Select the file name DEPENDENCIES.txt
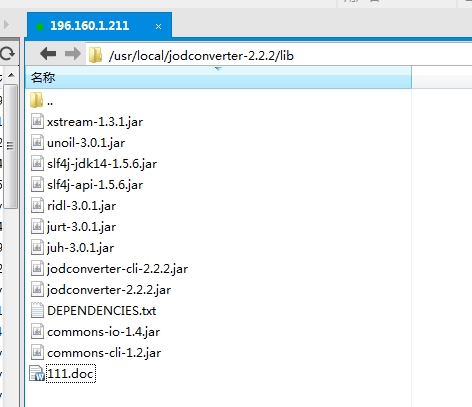This screenshot has width=472, height=407. [x=102, y=311]
